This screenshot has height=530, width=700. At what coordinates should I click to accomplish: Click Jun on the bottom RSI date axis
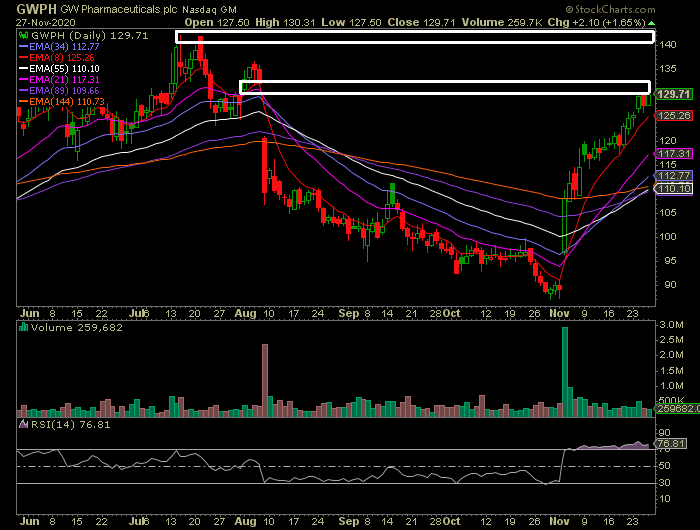(x=29, y=522)
